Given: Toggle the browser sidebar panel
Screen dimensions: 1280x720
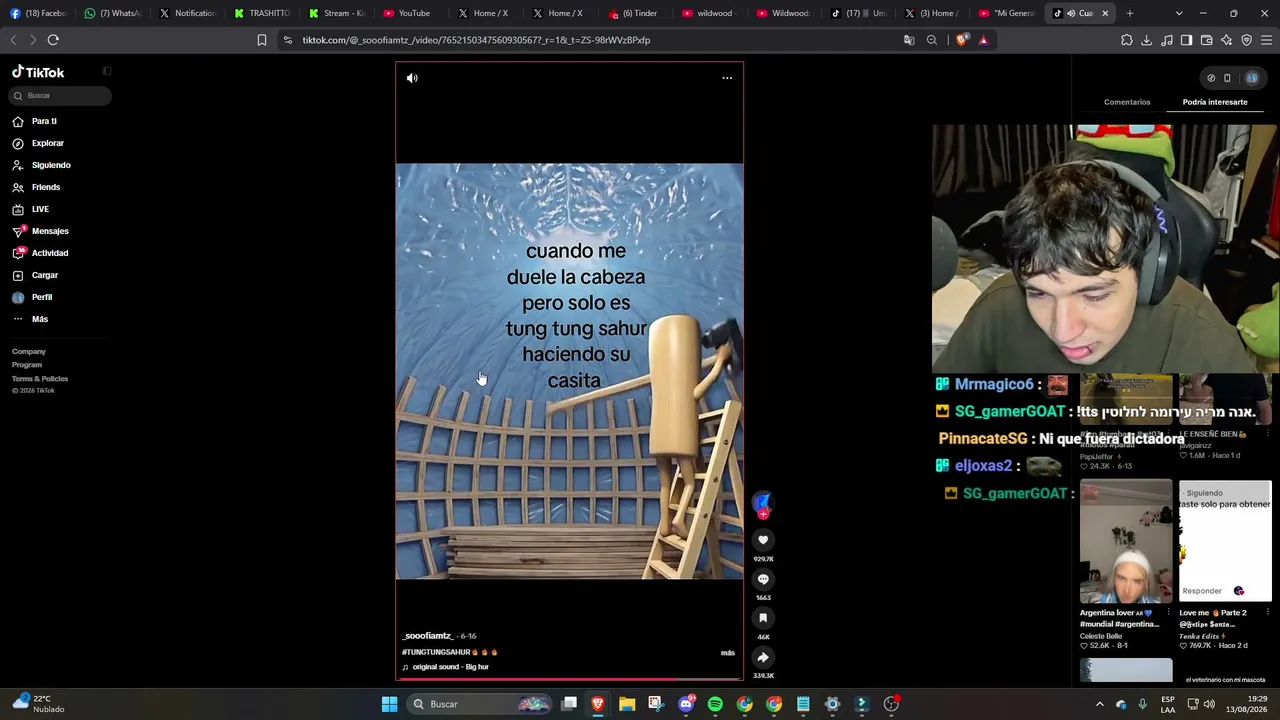Looking at the screenshot, I should tap(1187, 40).
